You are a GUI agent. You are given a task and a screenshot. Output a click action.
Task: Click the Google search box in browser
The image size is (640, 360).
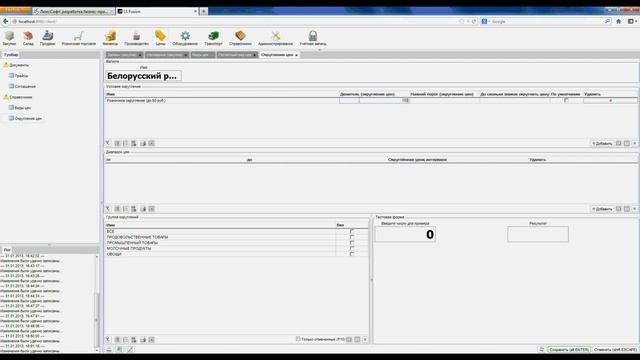[545, 21]
